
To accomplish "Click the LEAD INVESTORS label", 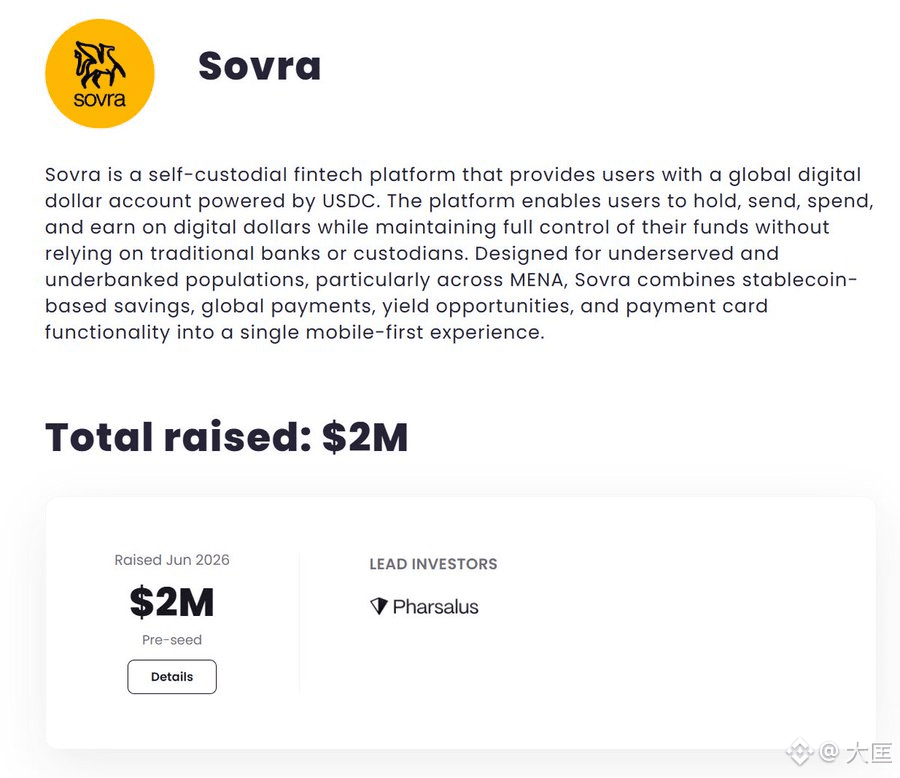I will 433,564.
